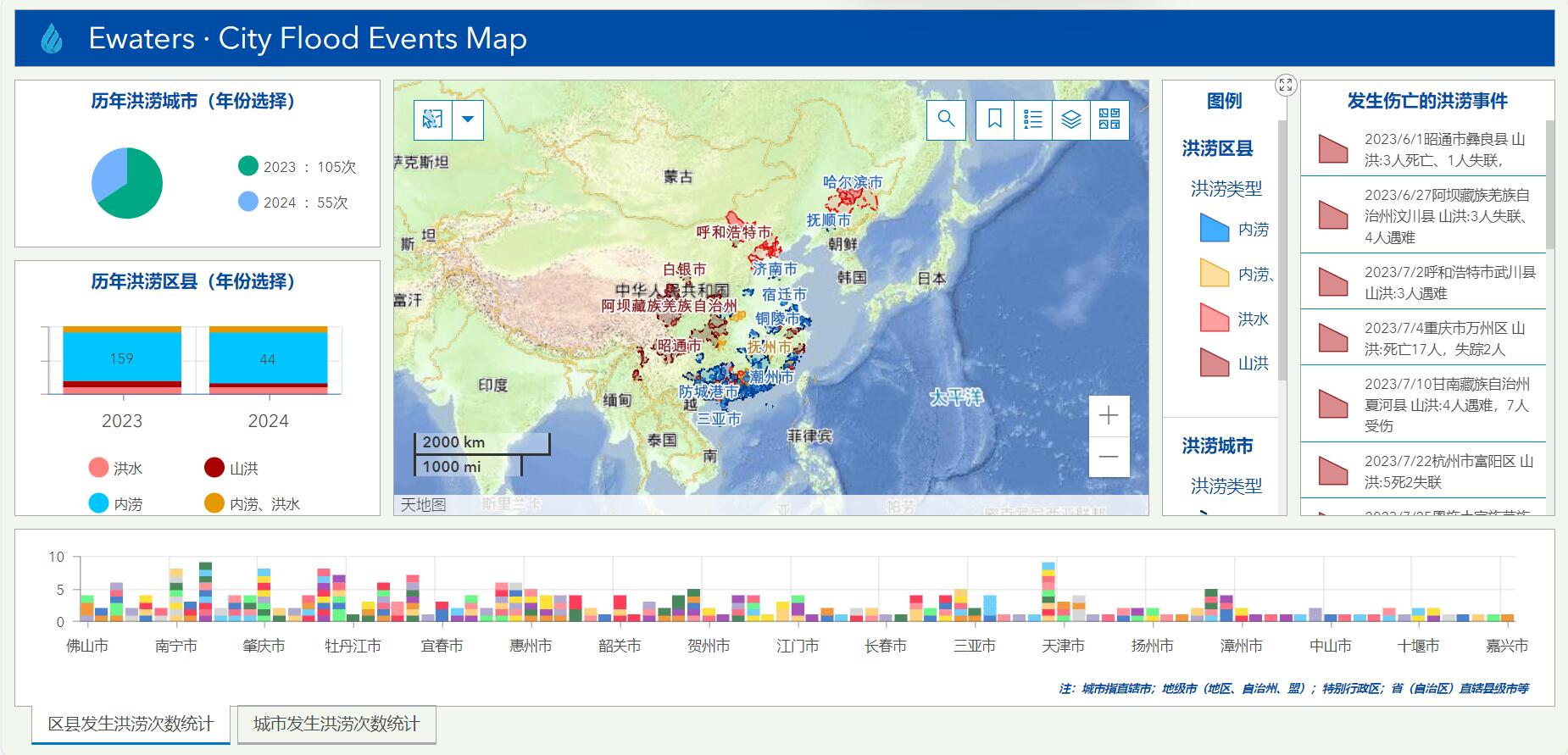Open the map search tool
The height and width of the screenshot is (755, 1568).
946,119
